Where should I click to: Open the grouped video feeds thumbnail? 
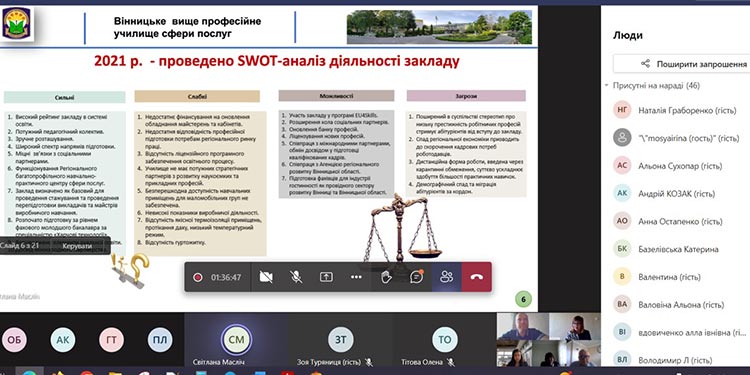[548, 340]
